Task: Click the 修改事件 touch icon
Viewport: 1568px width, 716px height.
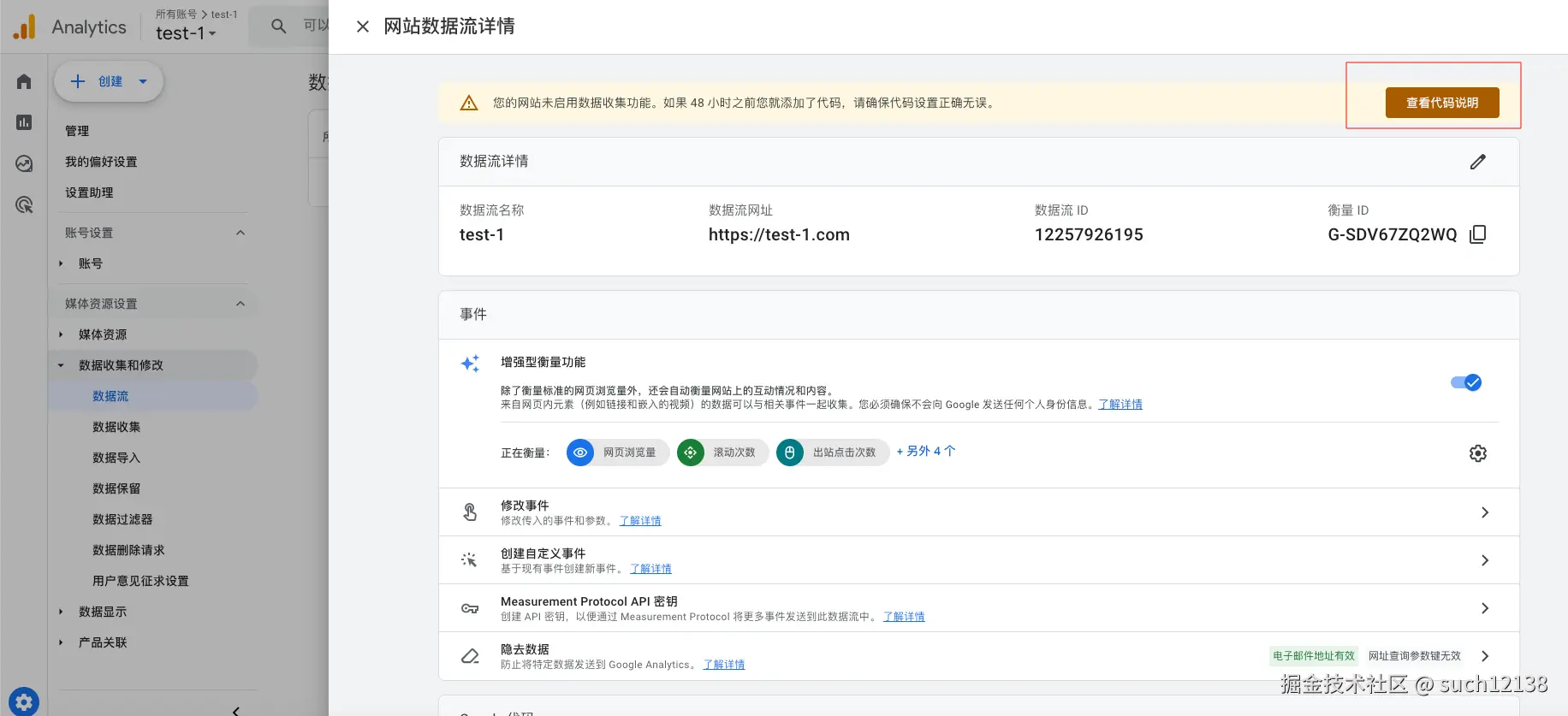Action: point(470,512)
